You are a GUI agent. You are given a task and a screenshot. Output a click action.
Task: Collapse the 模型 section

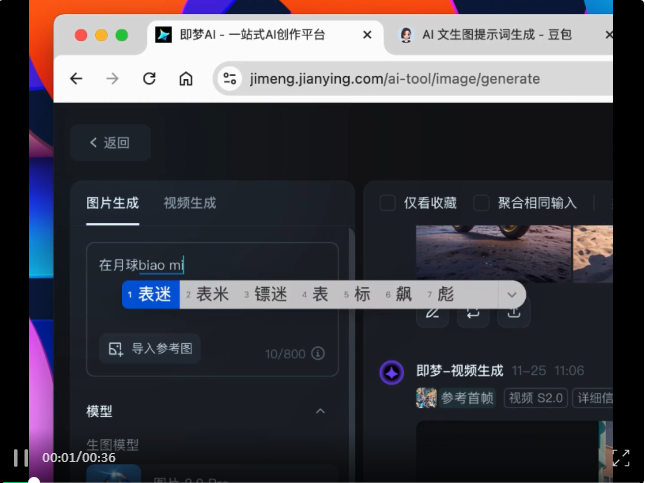point(320,411)
